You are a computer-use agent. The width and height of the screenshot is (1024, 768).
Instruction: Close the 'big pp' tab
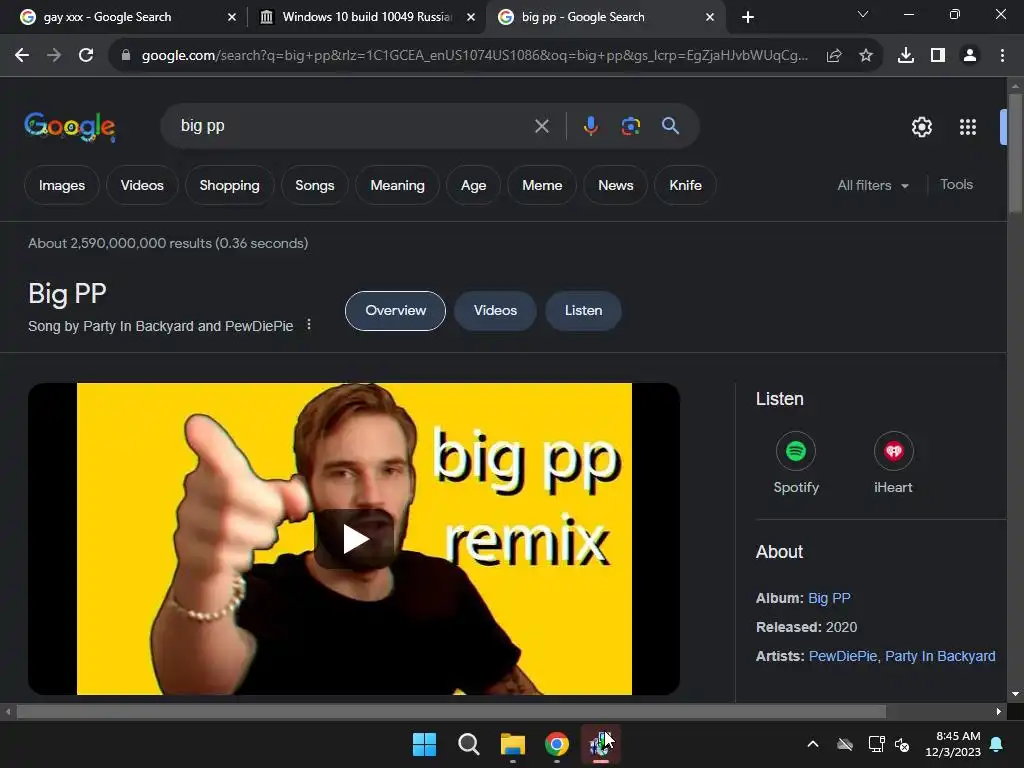click(710, 17)
